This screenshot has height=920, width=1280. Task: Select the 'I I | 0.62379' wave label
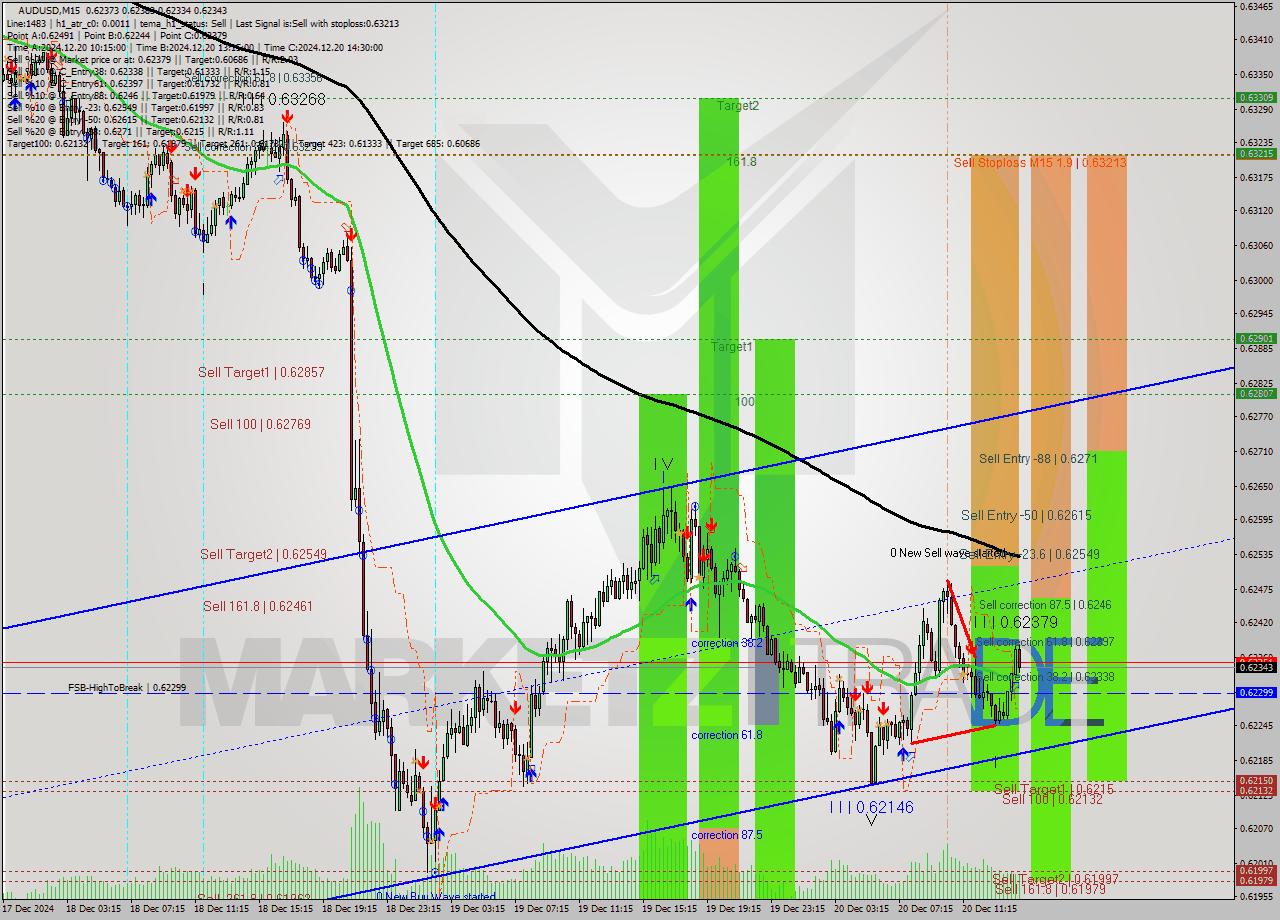click(x=1015, y=622)
